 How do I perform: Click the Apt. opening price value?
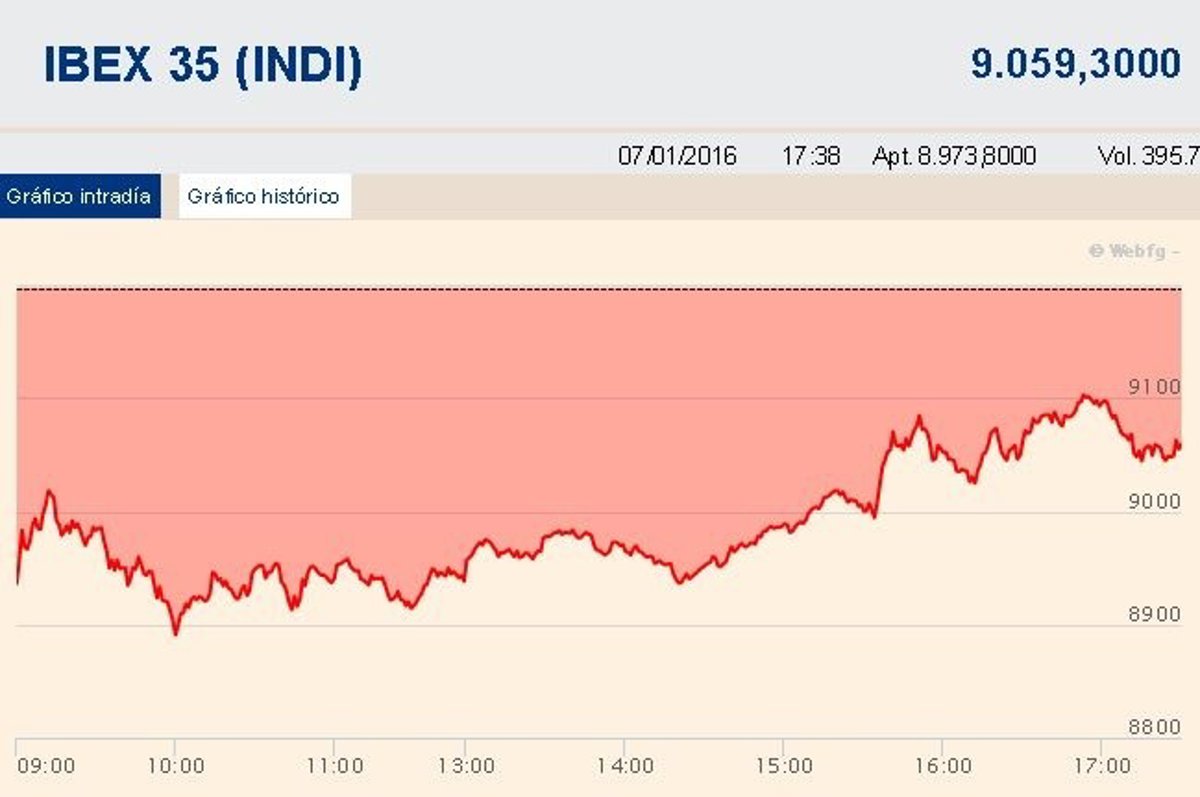point(954,156)
